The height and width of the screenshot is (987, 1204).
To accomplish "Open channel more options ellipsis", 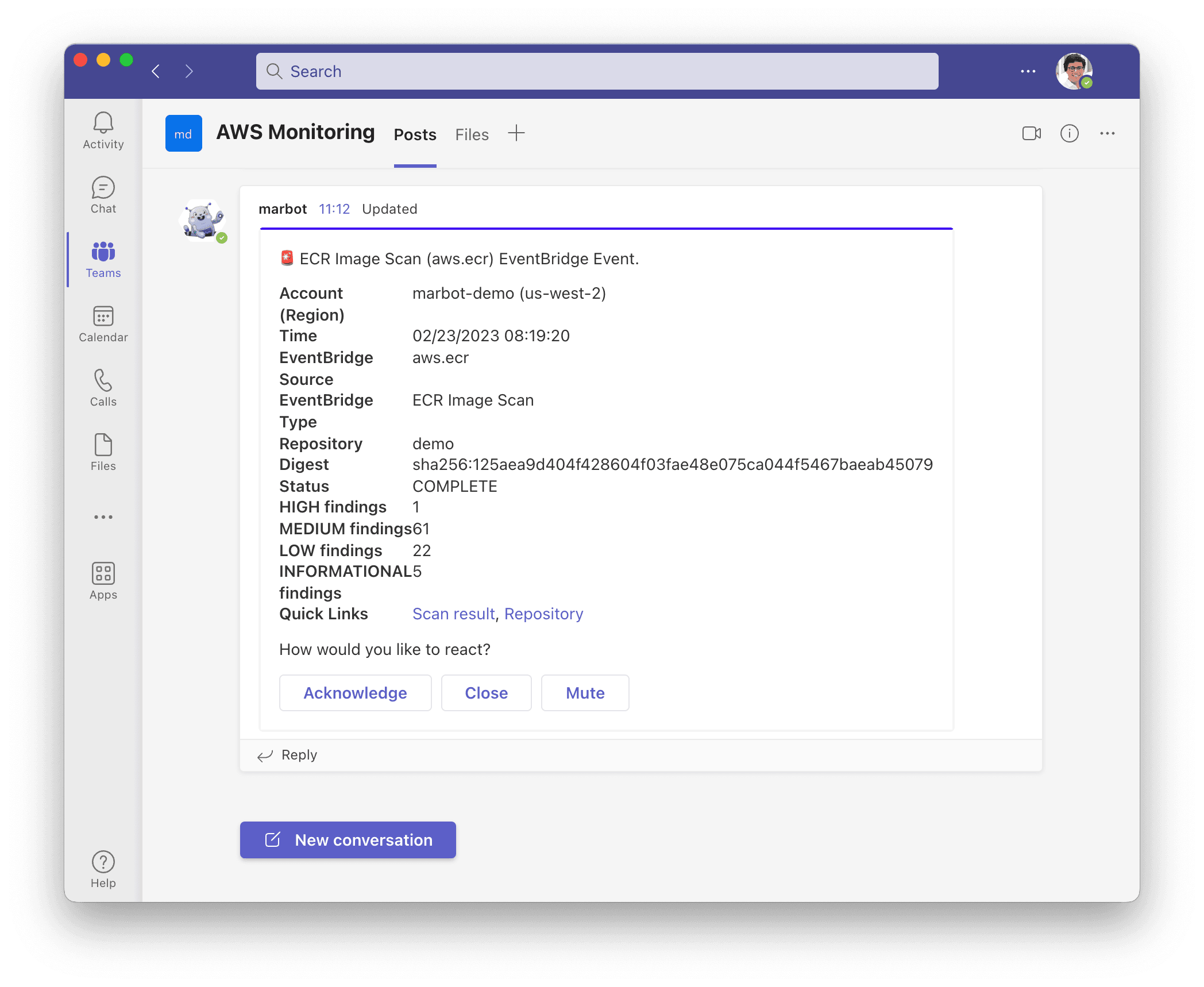I will 1107,133.
